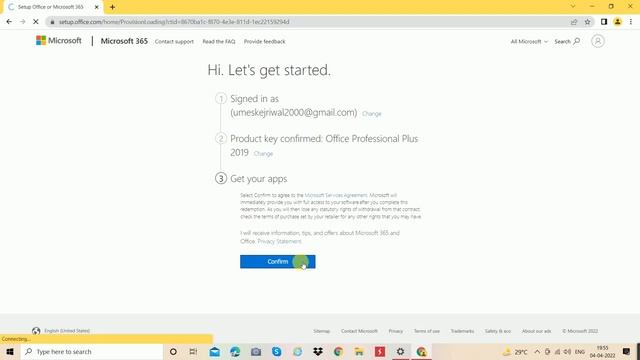Viewport: 640px width, 360px height.
Task: Open the Privacy footer link
Action: [x=396, y=331]
